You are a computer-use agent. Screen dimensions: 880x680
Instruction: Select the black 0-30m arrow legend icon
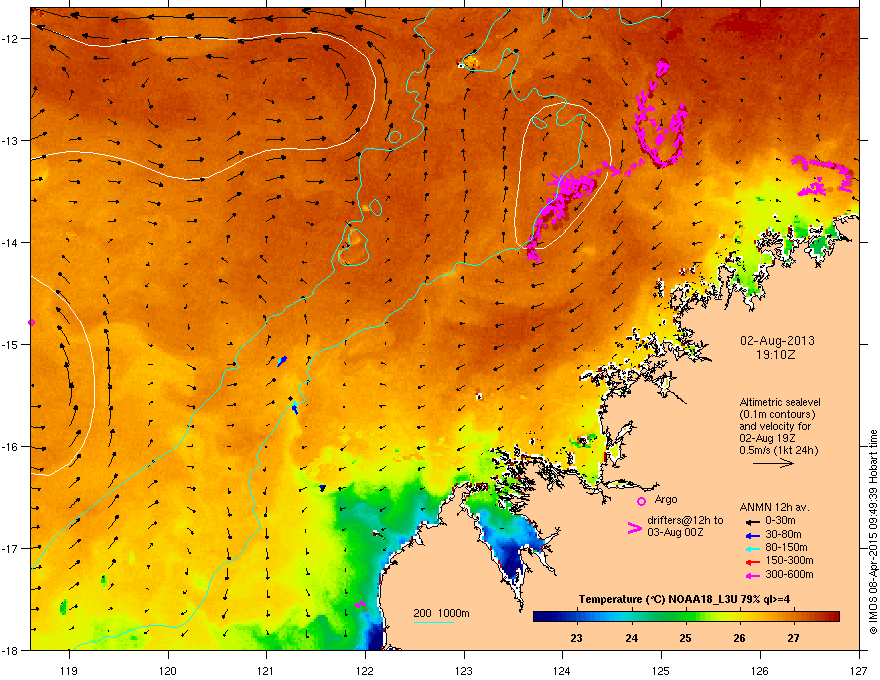coord(751,521)
